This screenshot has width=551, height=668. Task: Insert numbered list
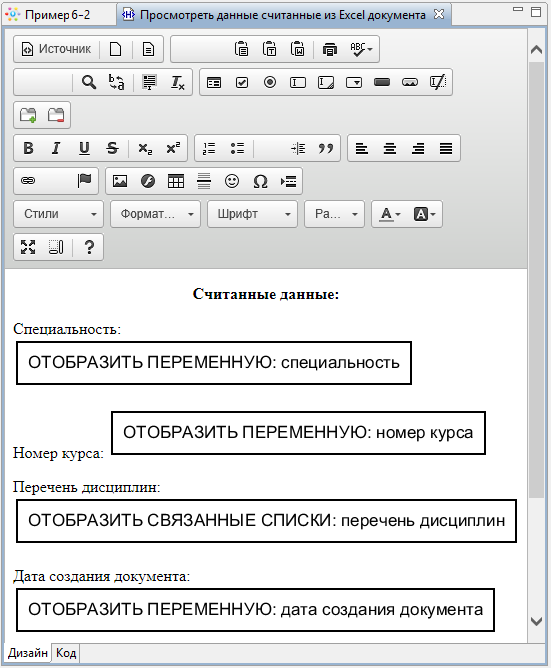pyautogui.click(x=209, y=148)
